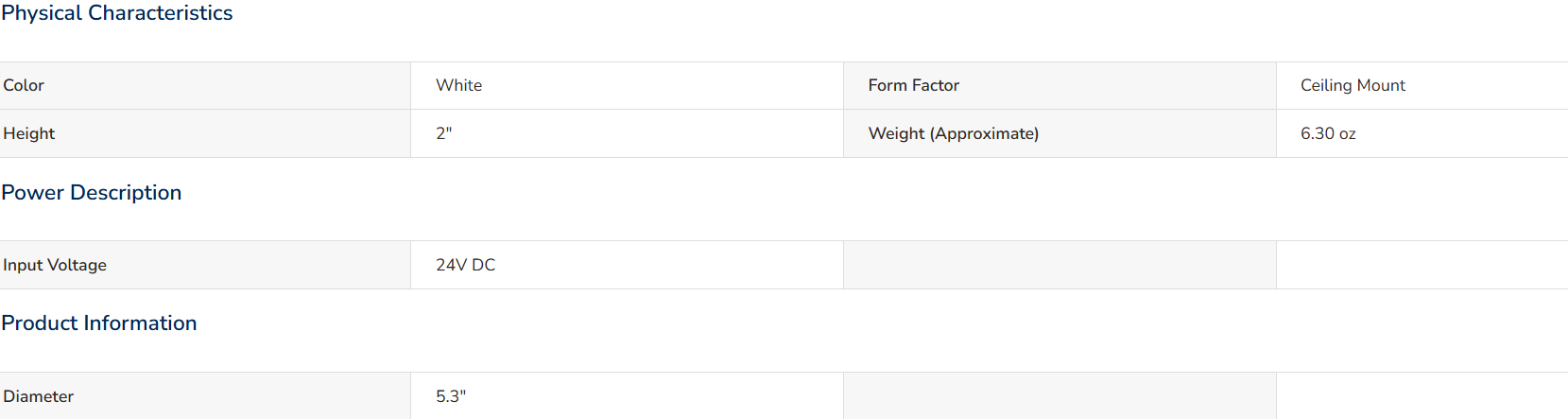Click the Power Description heading
The height and width of the screenshot is (419, 1568).
click(x=92, y=192)
